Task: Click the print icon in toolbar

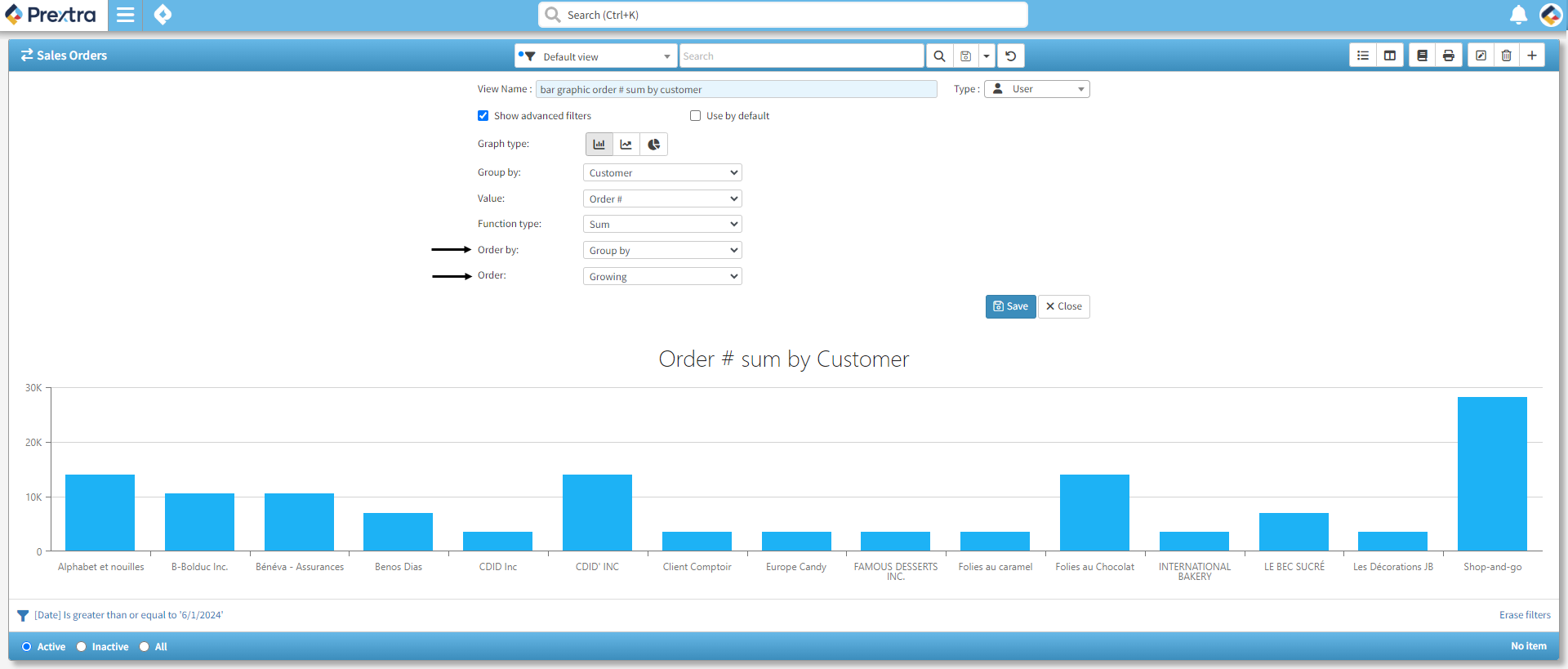Action: (1448, 56)
